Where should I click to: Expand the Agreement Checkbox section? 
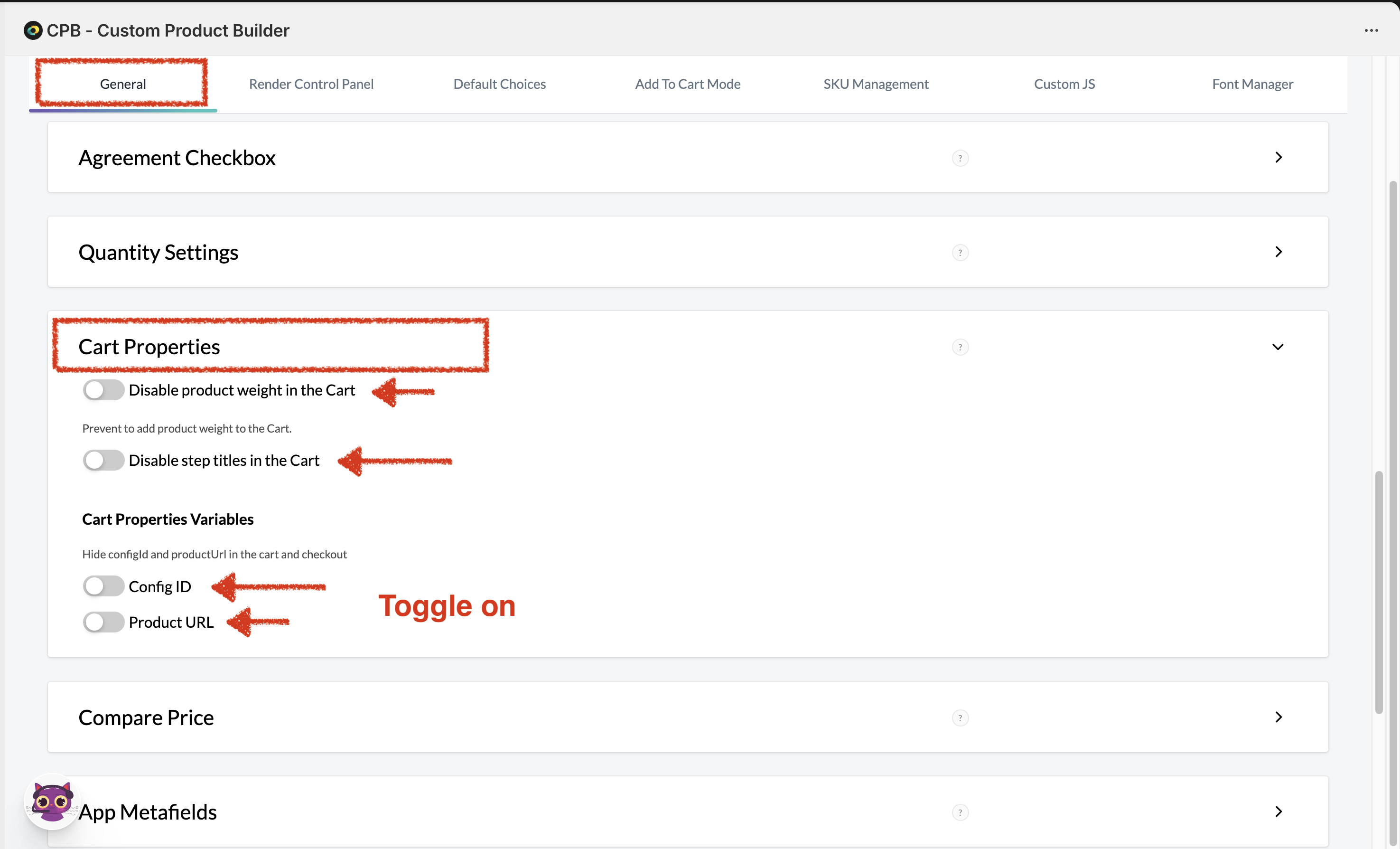point(1278,158)
